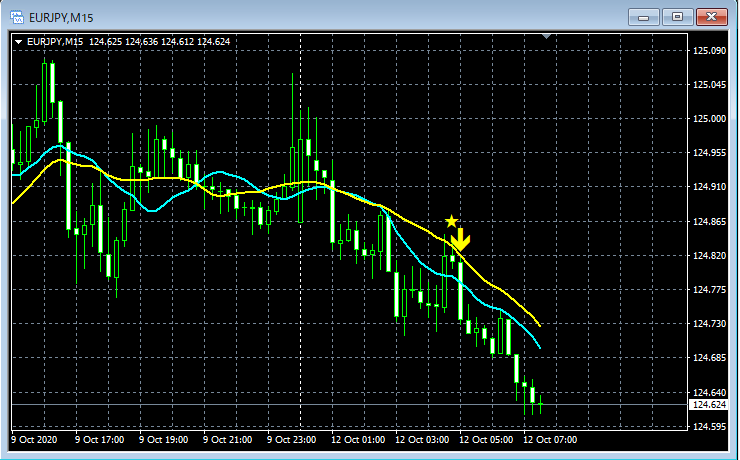Click the 12 Oct 01:00 time label

coord(358,440)
